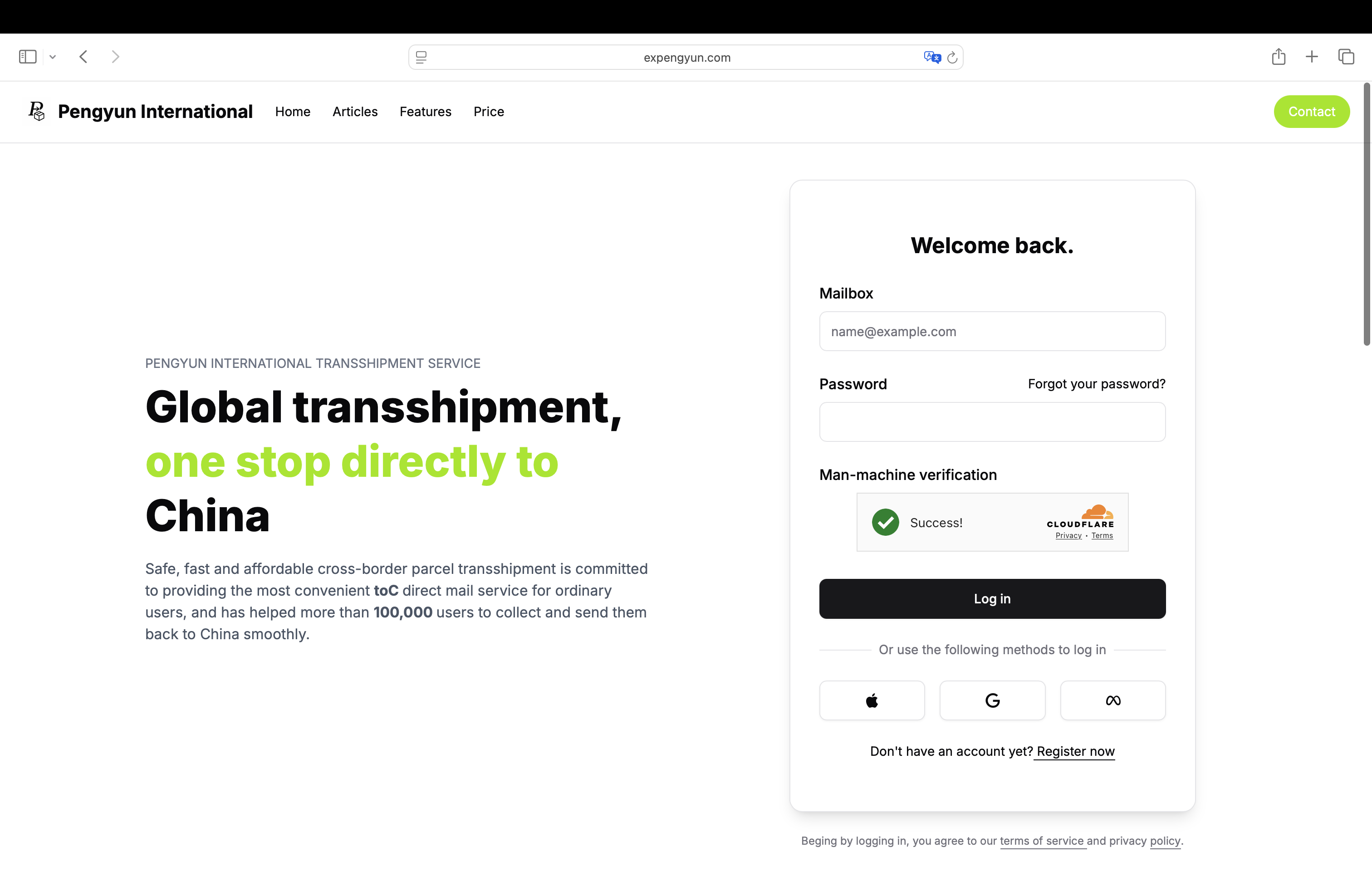Click the Register now link
This screenshot has height=891, width=1372.
tap(1075, 751)
